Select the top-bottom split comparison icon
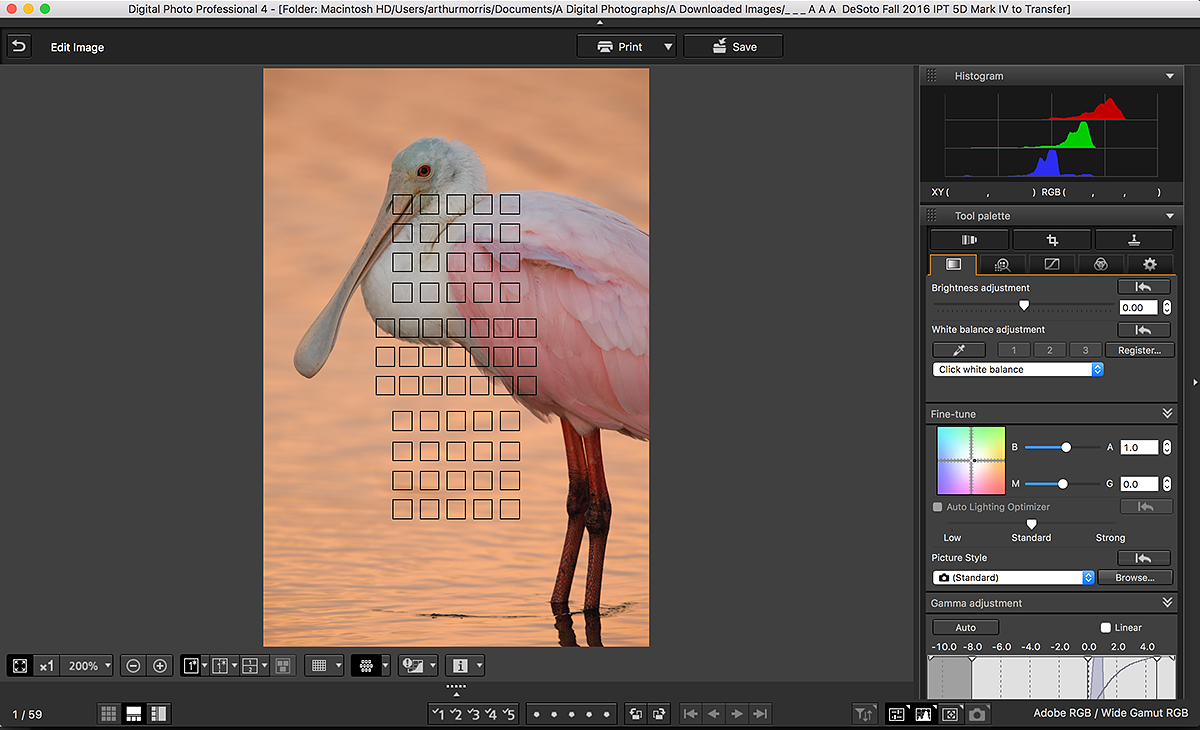The width and height of the screenshot is (1200, 730). (251, 665)
